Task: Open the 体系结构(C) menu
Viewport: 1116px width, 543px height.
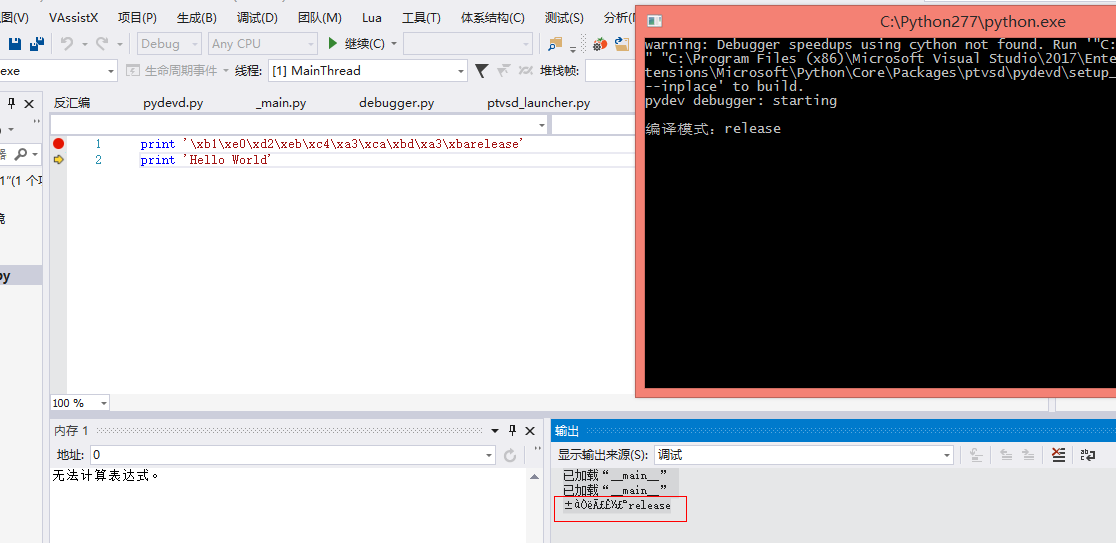Action: tap(493, 18)
